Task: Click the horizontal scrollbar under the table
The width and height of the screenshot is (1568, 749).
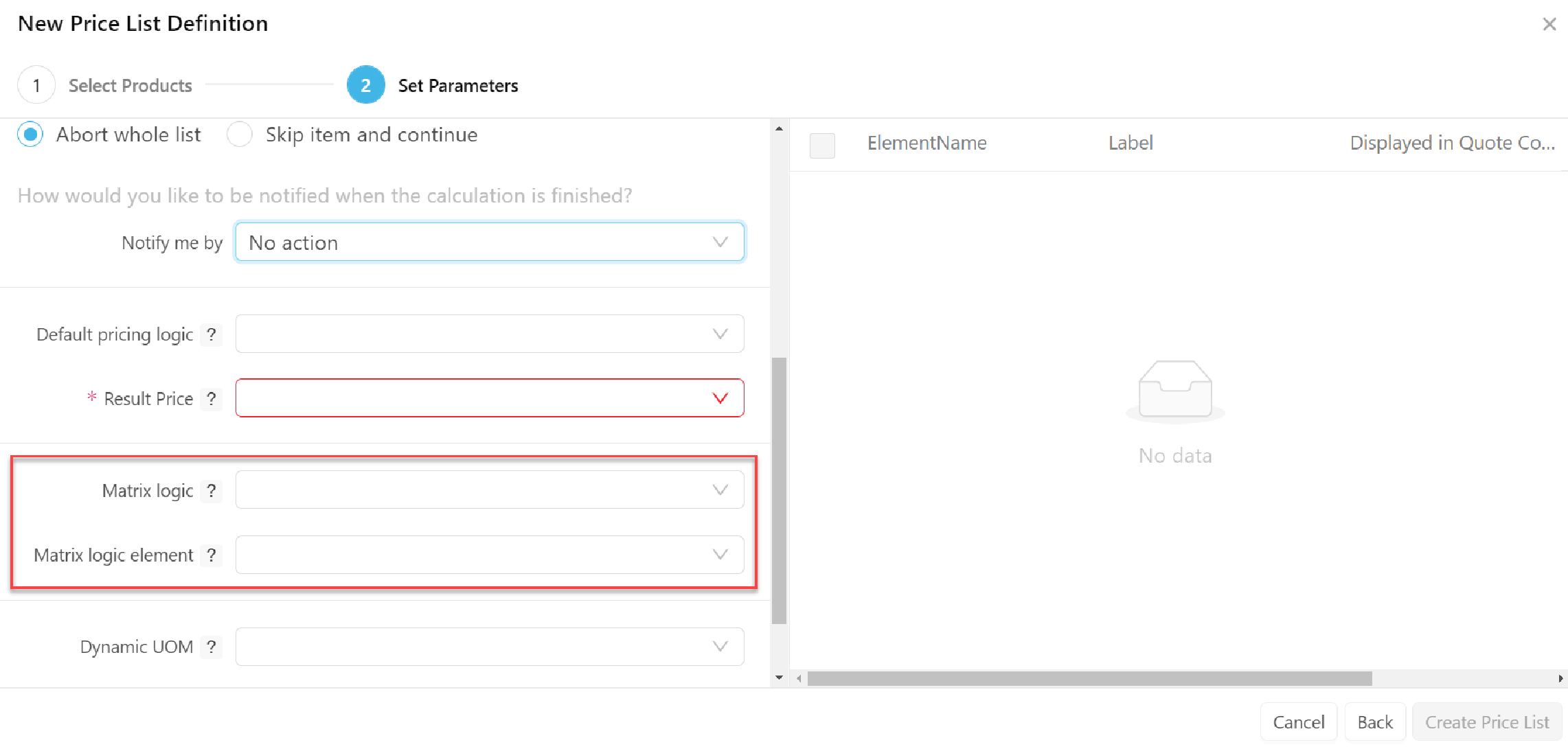Action: point(1089,678)
